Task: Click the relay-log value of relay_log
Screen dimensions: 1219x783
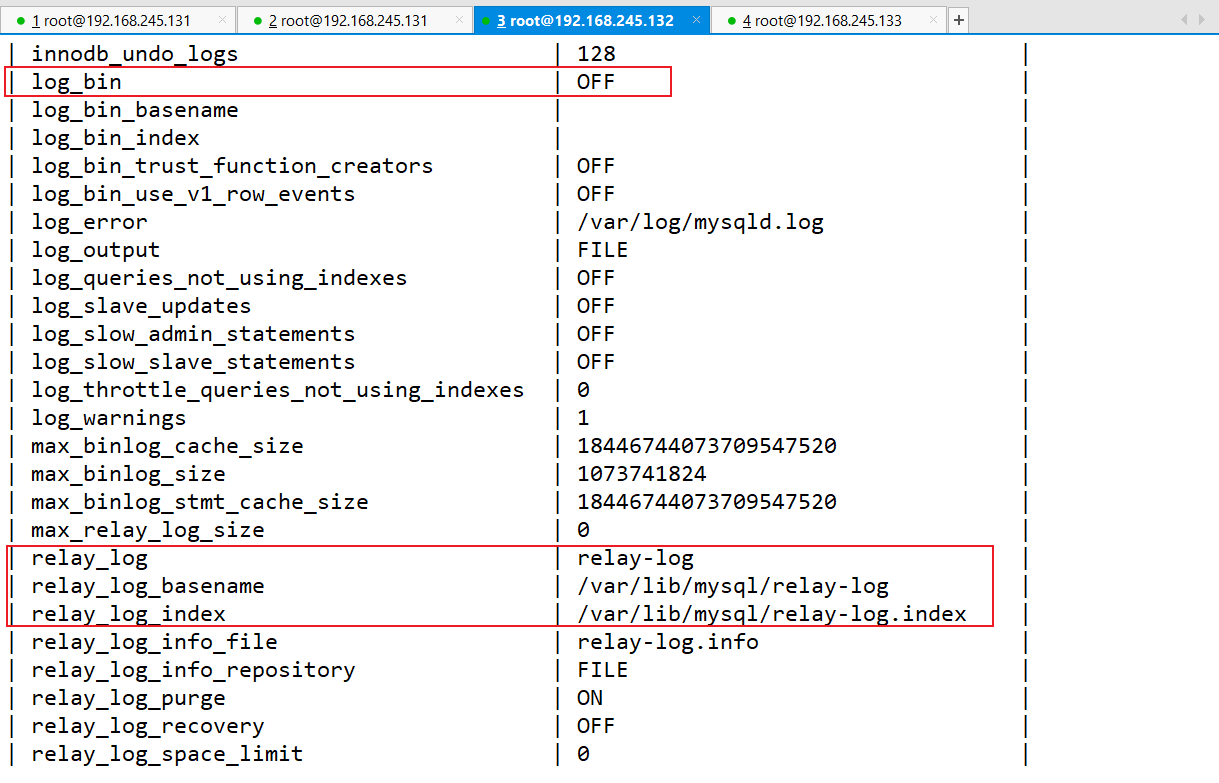Action: [635, 558]
